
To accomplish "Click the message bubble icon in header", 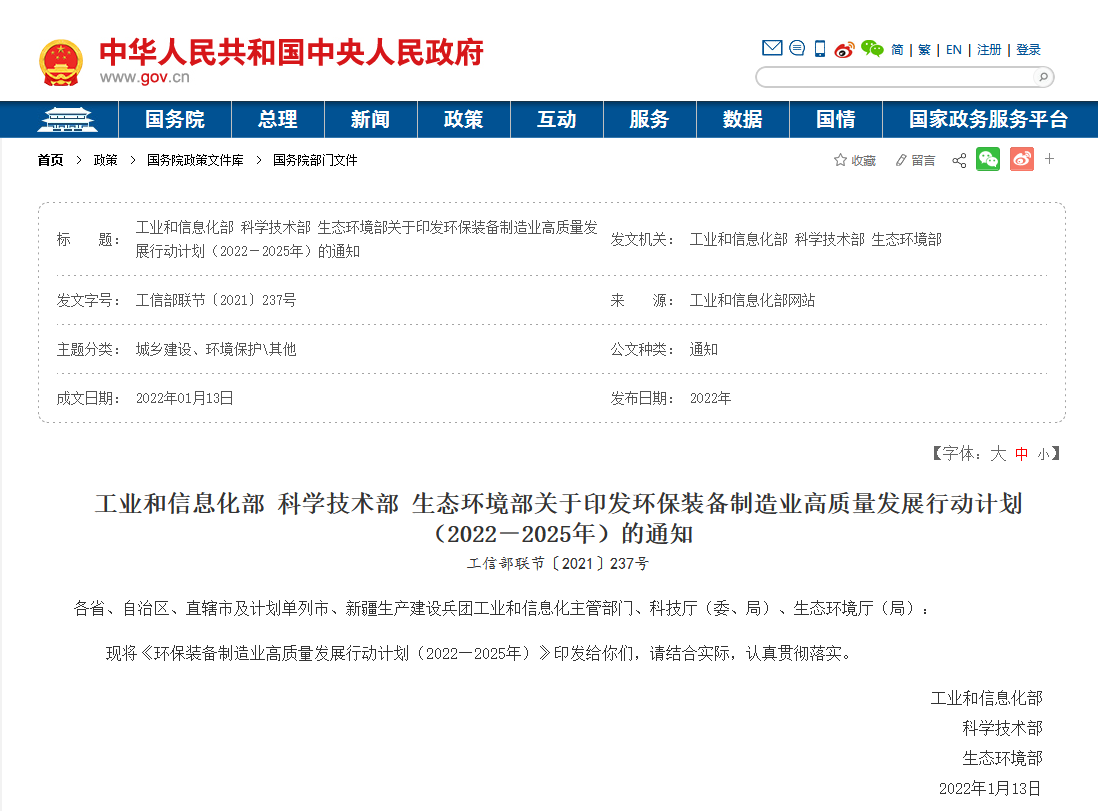I will (x=797, y=48).
